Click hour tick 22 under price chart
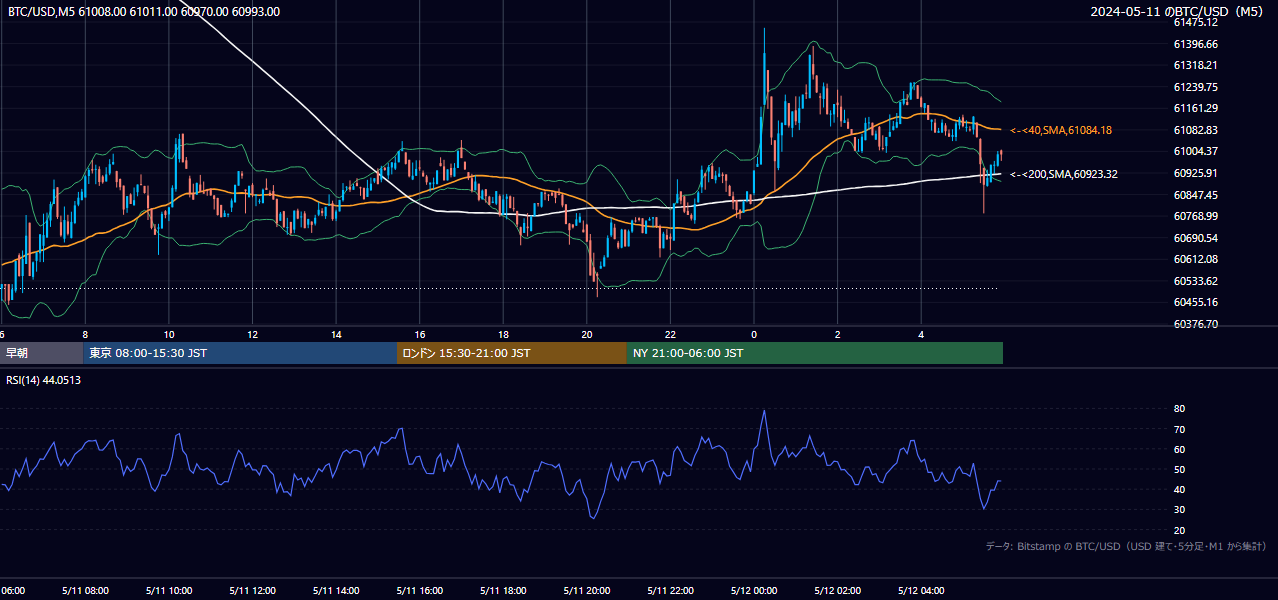Image resolution: width=1278 pixels, height=600 pixels. pyautogui.click(x=670, y=334)
